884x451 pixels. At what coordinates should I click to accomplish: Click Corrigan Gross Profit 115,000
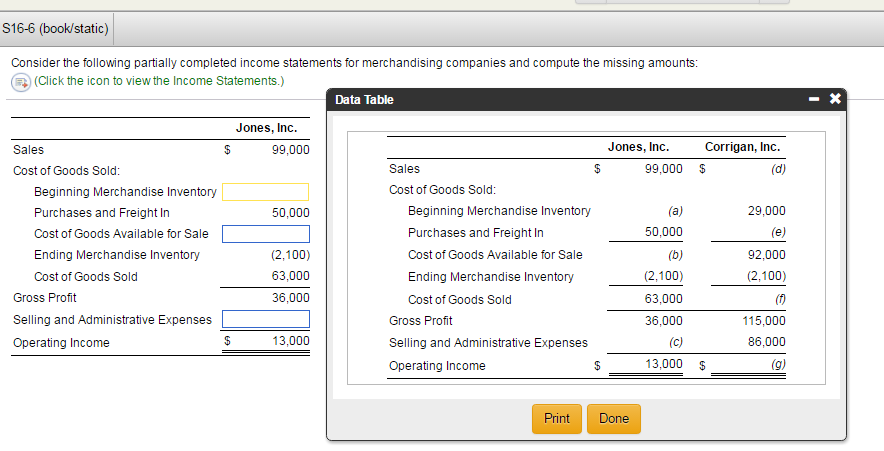pos(764,321)
